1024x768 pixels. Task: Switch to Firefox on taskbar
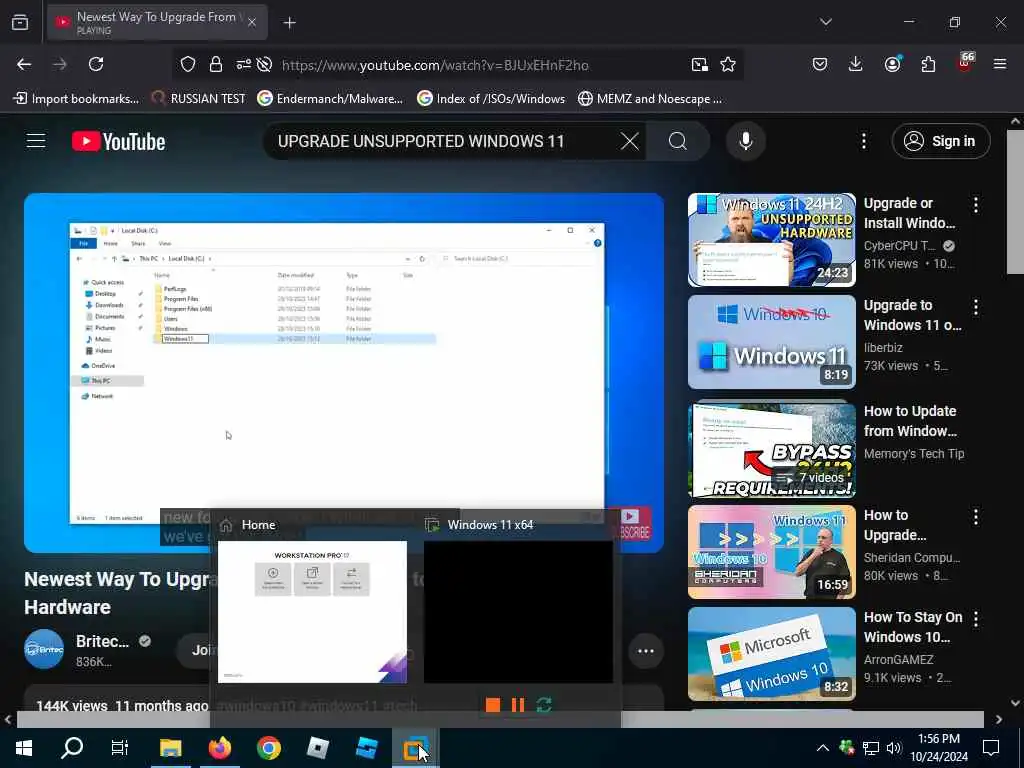(220, 748)
